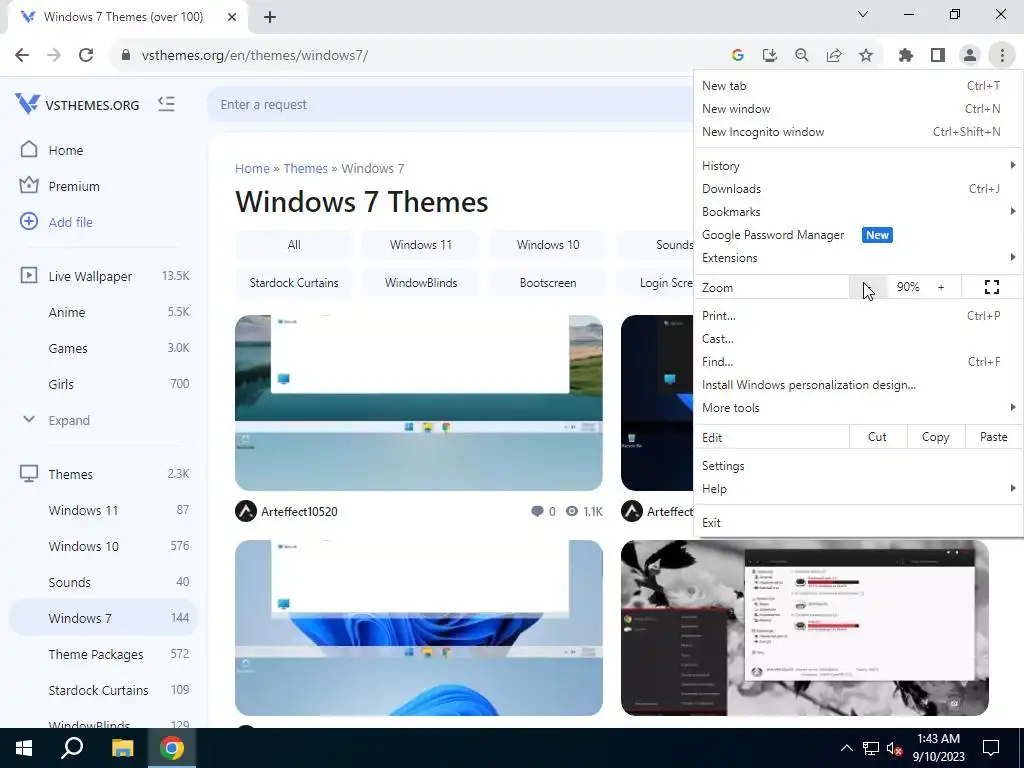Click the Arteffect10520 avatar icon
This screenshot has width=1024, height=768.
point(246,511)
